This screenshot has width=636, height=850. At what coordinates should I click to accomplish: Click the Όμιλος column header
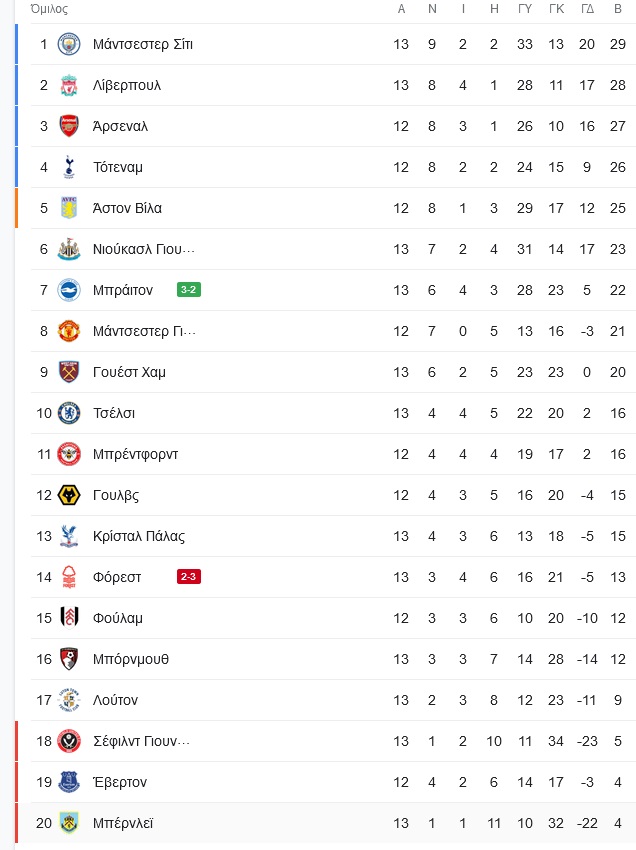point(49,9)
